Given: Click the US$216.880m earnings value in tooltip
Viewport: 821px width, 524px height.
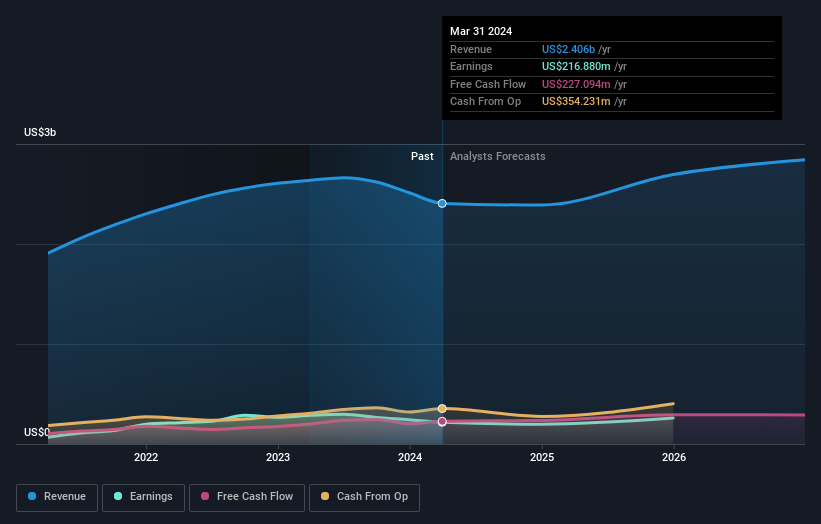Looking at the screenshot, I should coord(576,66).
